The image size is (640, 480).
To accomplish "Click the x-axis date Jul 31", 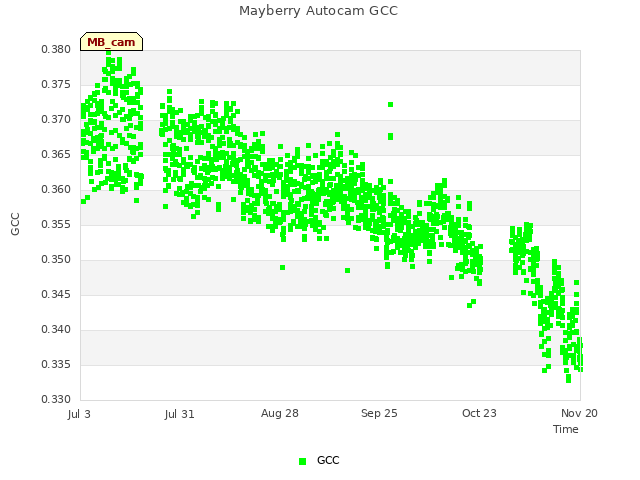I will click(x=180, y=414).
